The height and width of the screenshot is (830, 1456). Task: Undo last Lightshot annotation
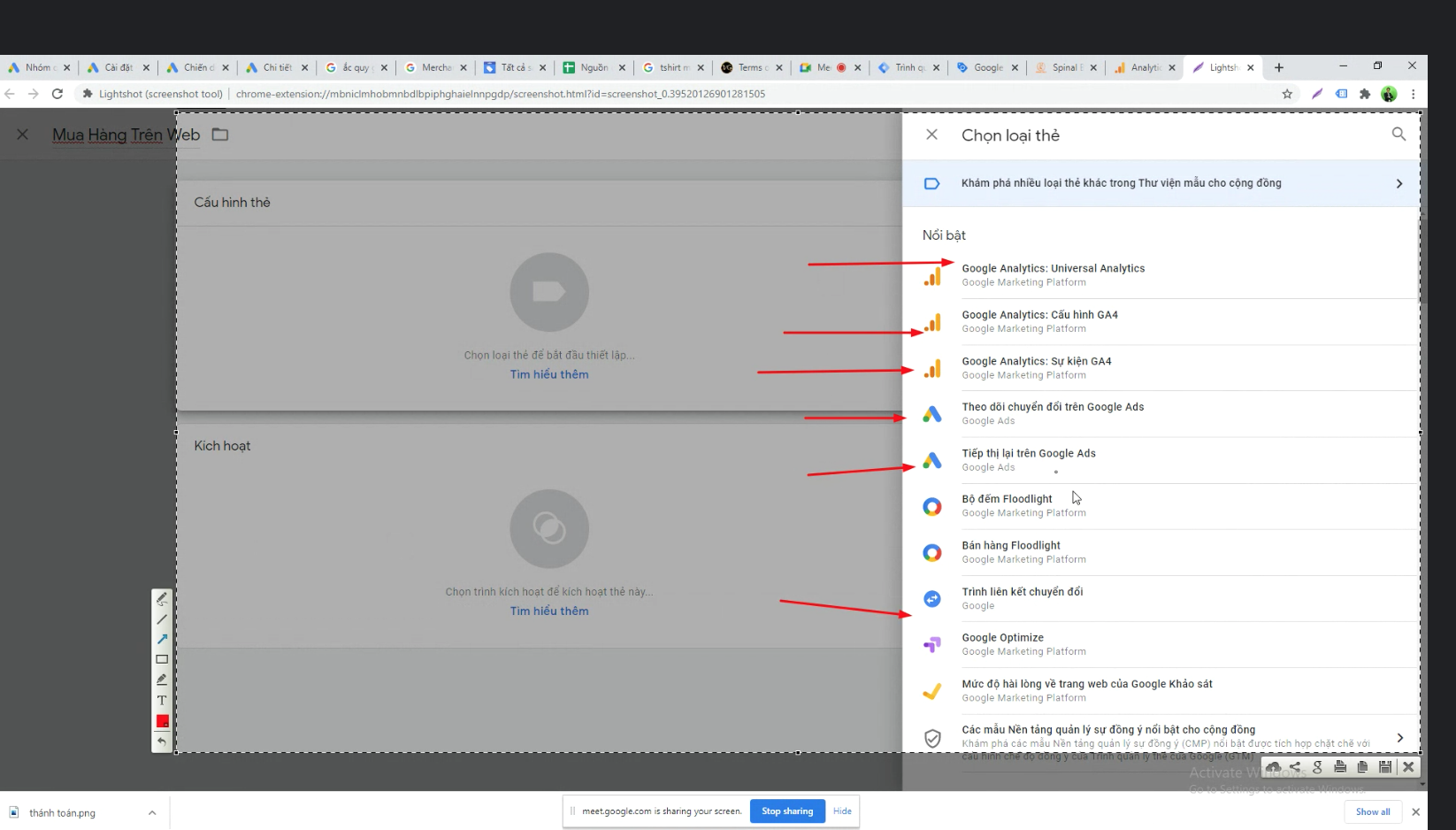pos(162,742)
